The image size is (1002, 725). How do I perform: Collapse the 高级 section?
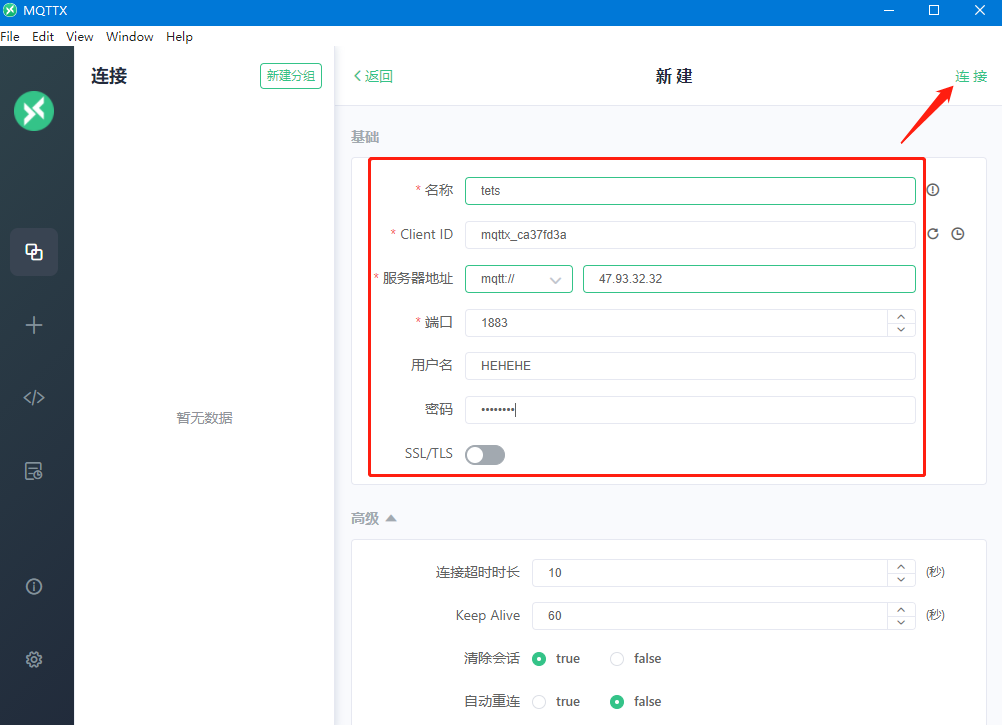click(x=391, y=518)
